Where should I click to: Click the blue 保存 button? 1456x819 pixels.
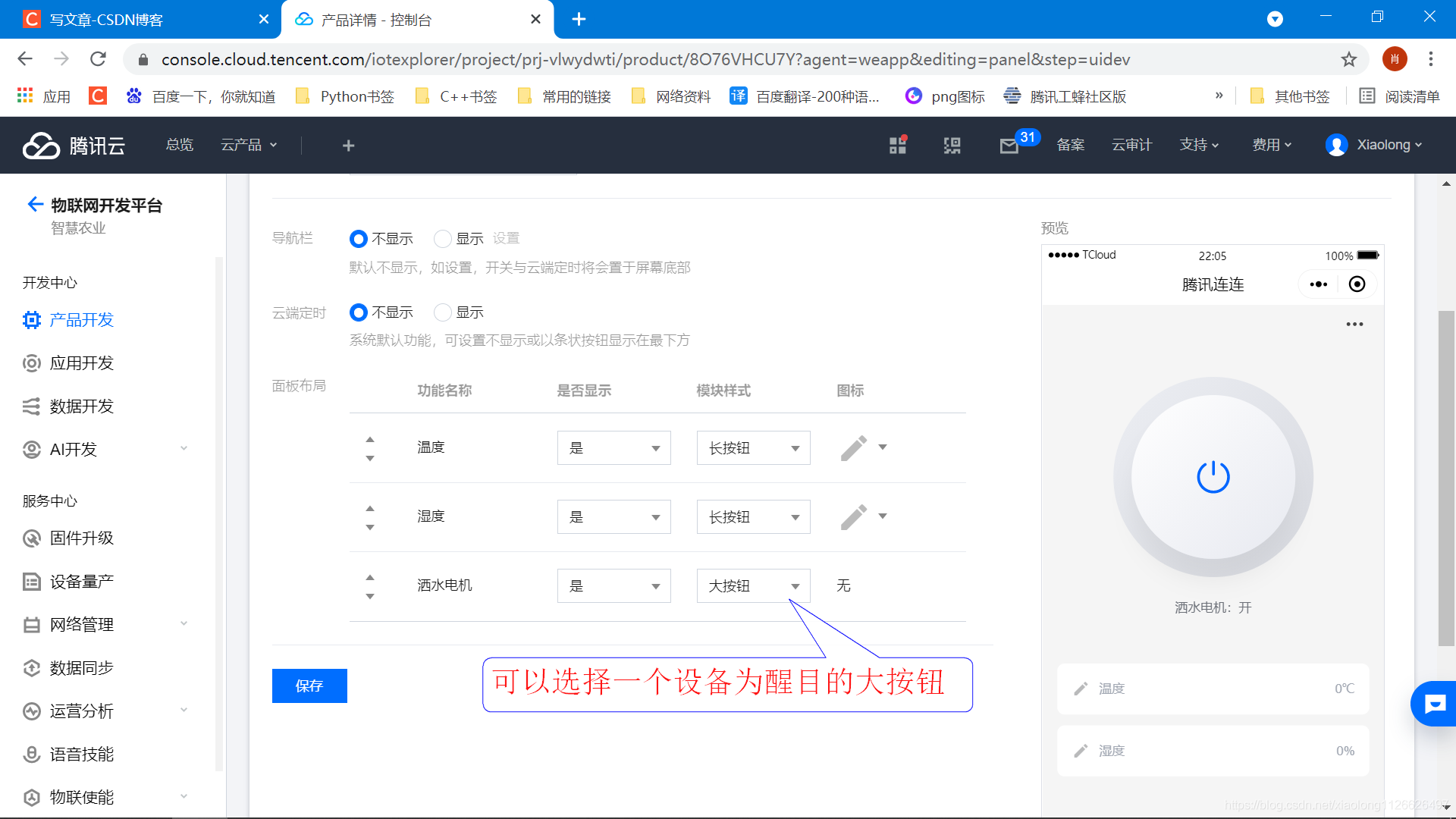[309, 686]
